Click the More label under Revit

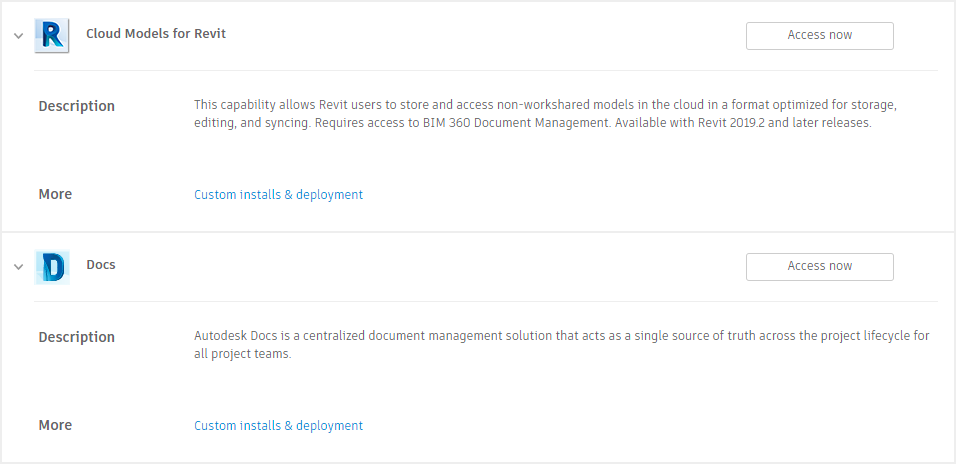click(x=55, y=195)
